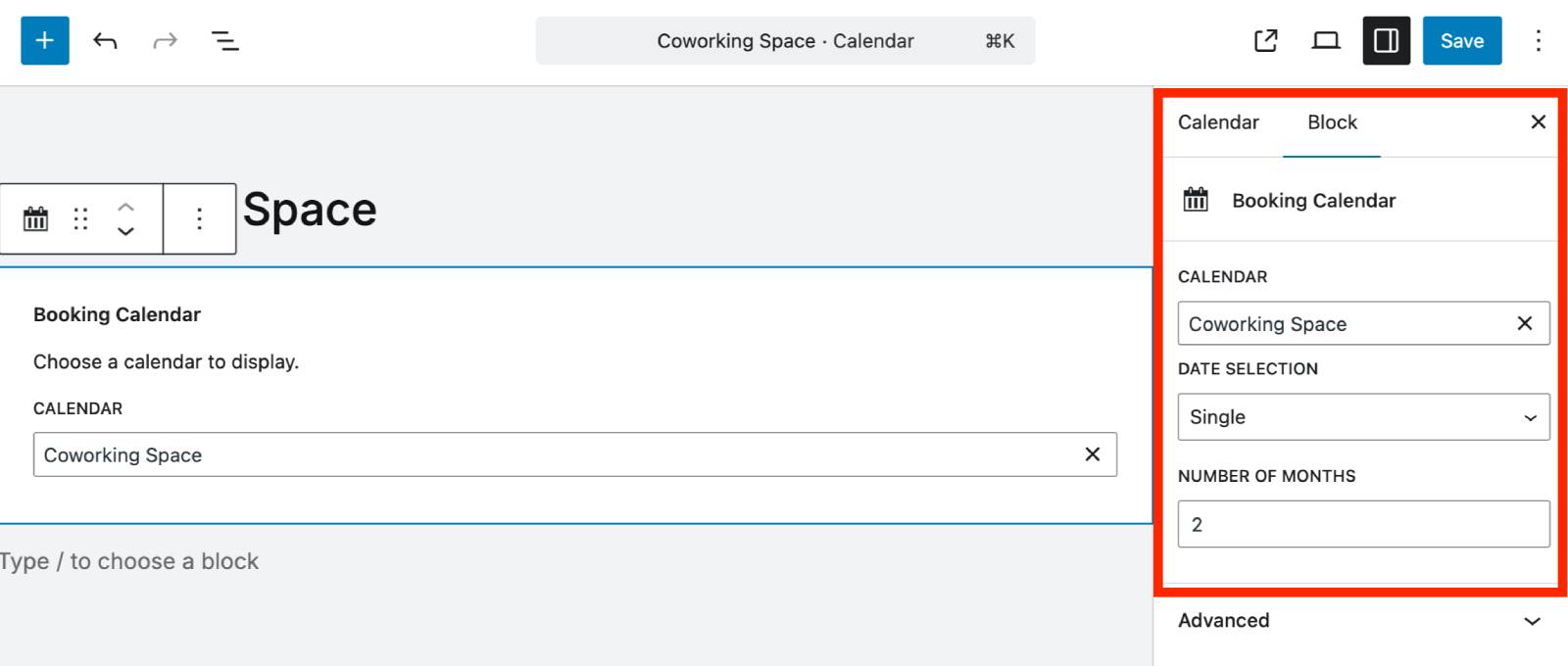This screenshot has width=1568, height=666.
Task: Switch to the Calendar sidebar tab
Action: [x=1218, y=122]
